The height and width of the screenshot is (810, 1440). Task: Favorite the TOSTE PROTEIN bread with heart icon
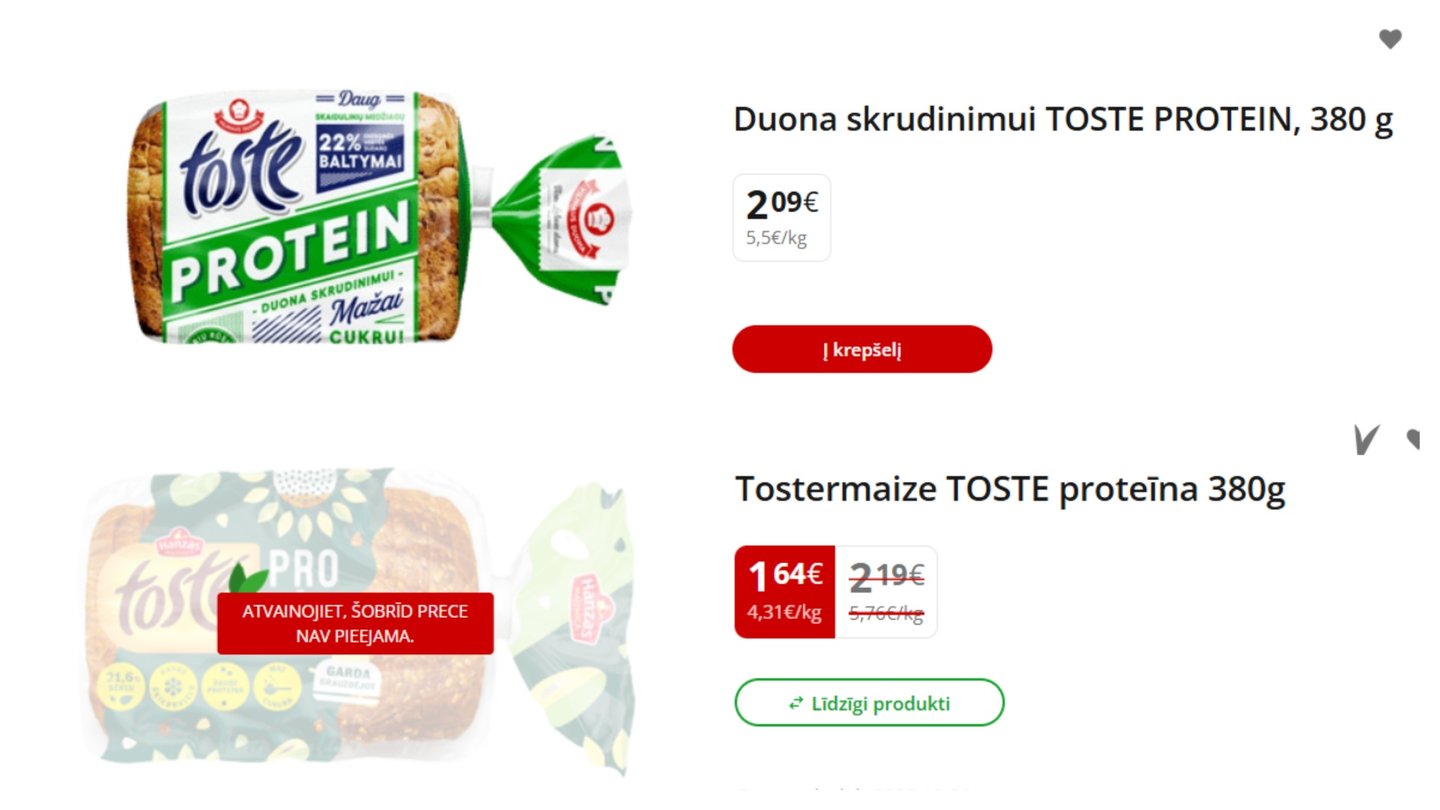pos(1390,39)
